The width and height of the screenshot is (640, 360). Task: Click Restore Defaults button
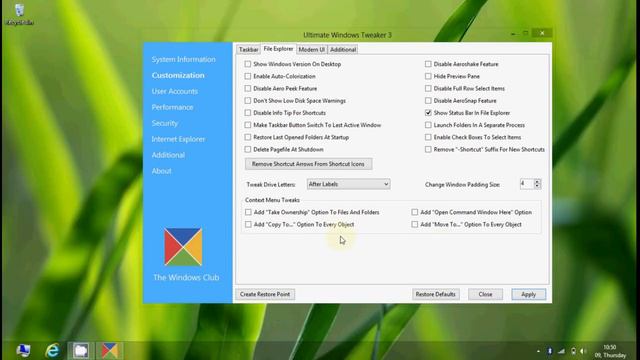click(x=436, y=294)
